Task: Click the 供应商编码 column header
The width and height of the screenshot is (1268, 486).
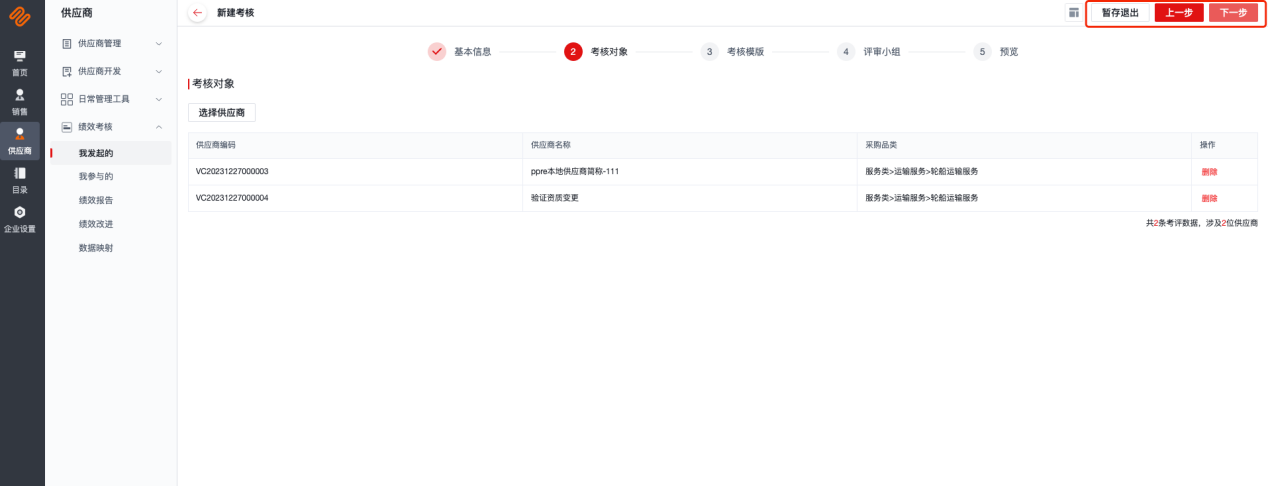Action: coord(215,145)
